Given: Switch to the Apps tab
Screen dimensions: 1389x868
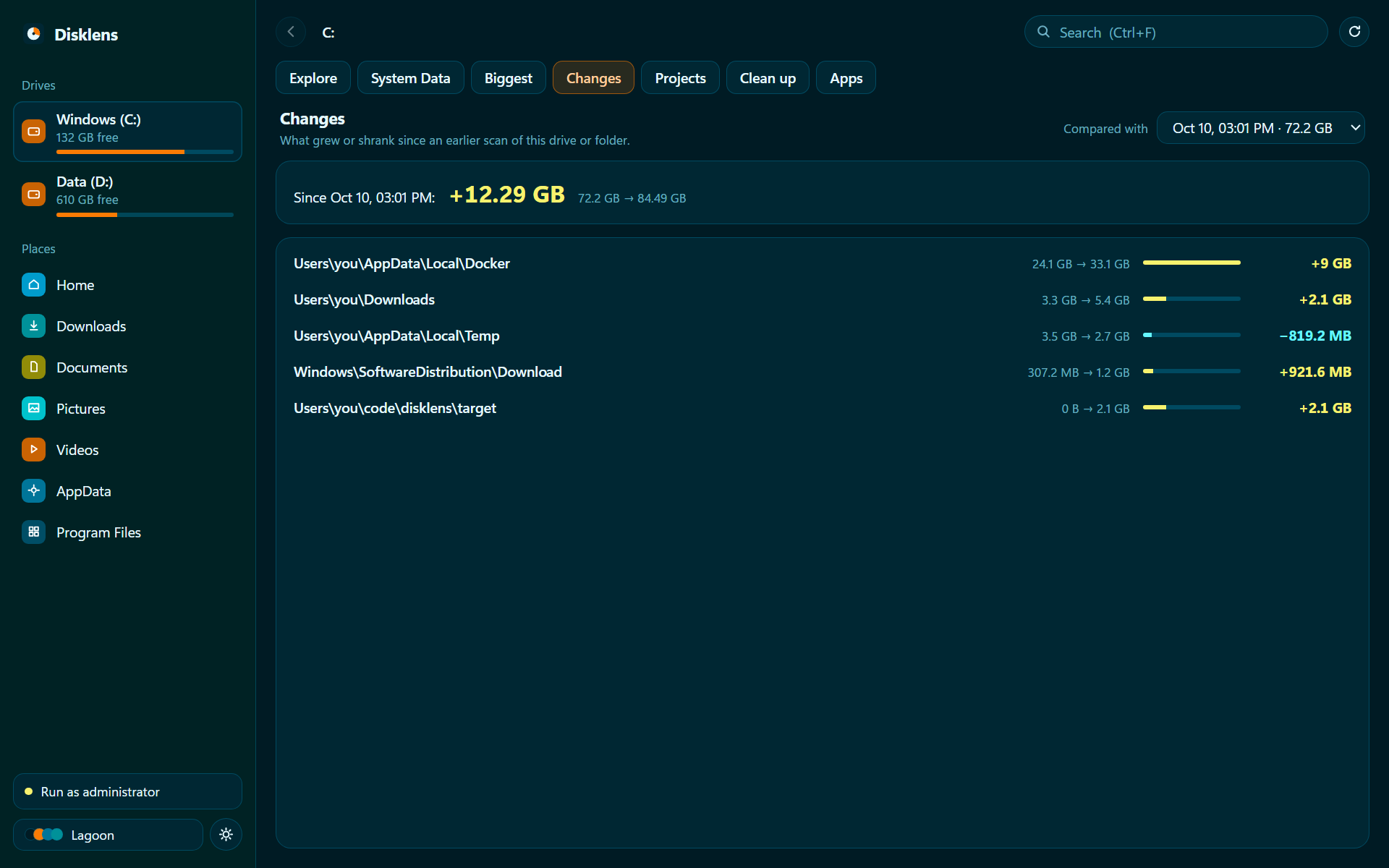Looking at the screenshot, I should pyautogui.click(x=846, y=78).
